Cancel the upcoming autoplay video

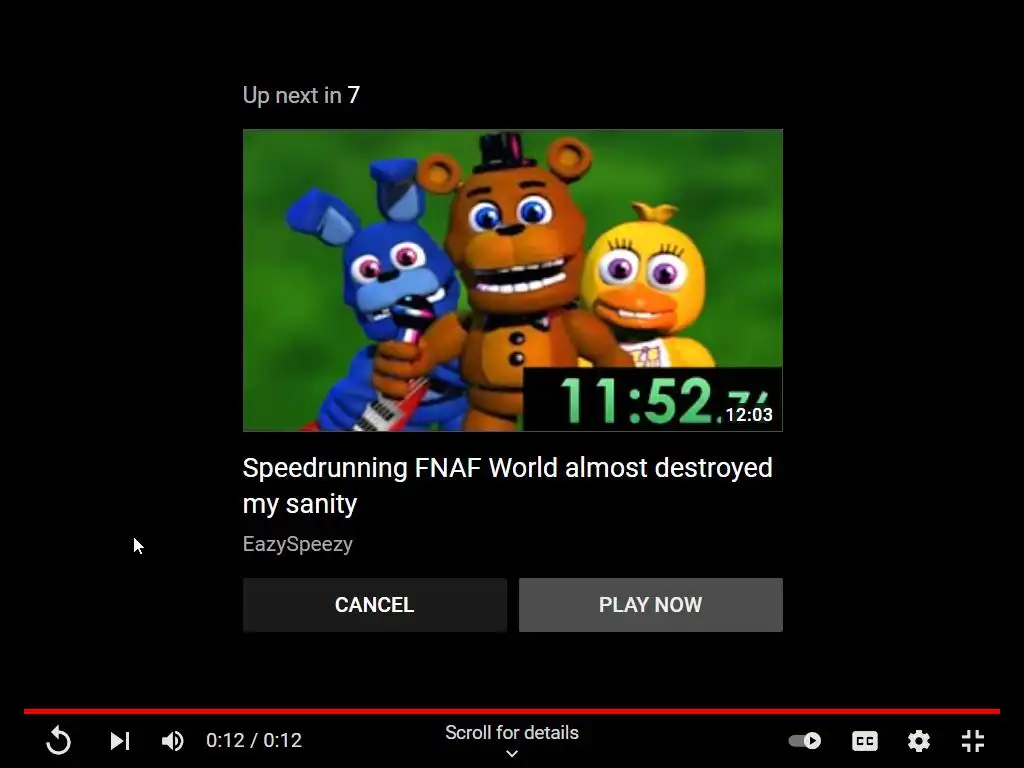375,605
